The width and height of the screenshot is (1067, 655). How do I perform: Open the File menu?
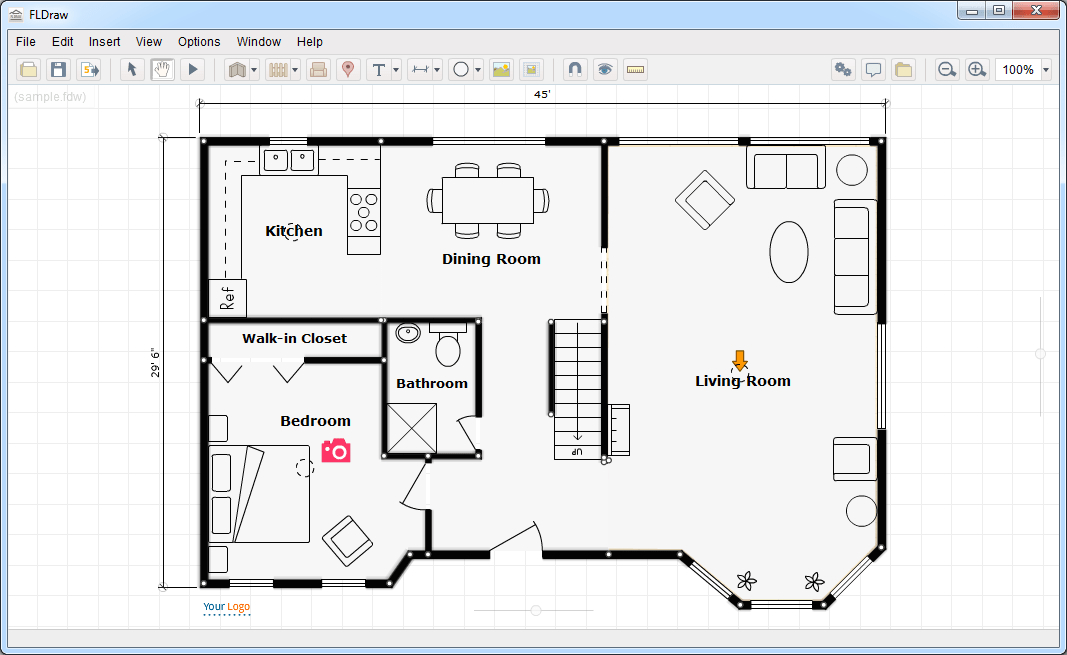[26, 41]
